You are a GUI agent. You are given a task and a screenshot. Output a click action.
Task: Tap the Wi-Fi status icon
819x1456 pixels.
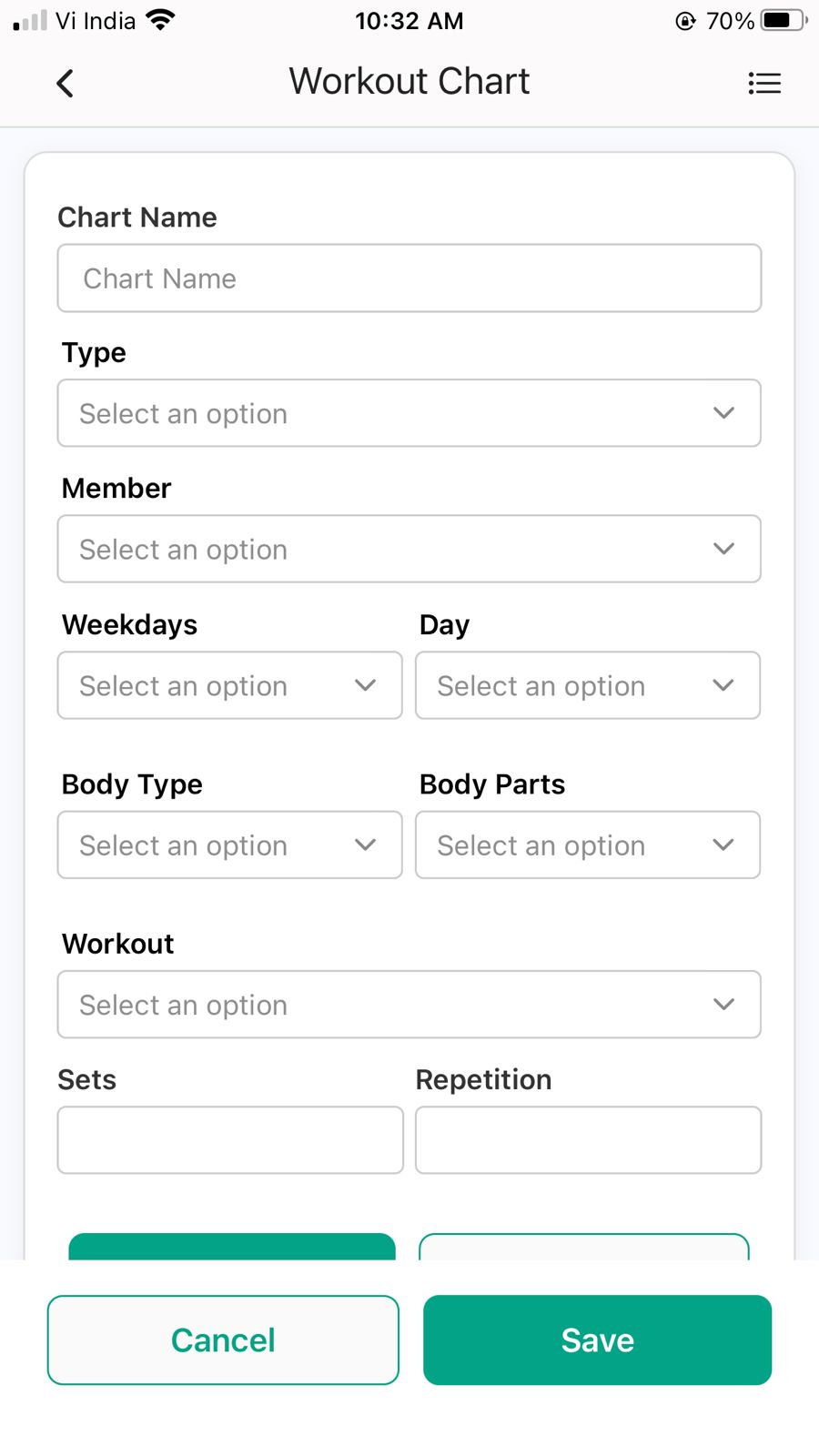click(x=161, y=21)
